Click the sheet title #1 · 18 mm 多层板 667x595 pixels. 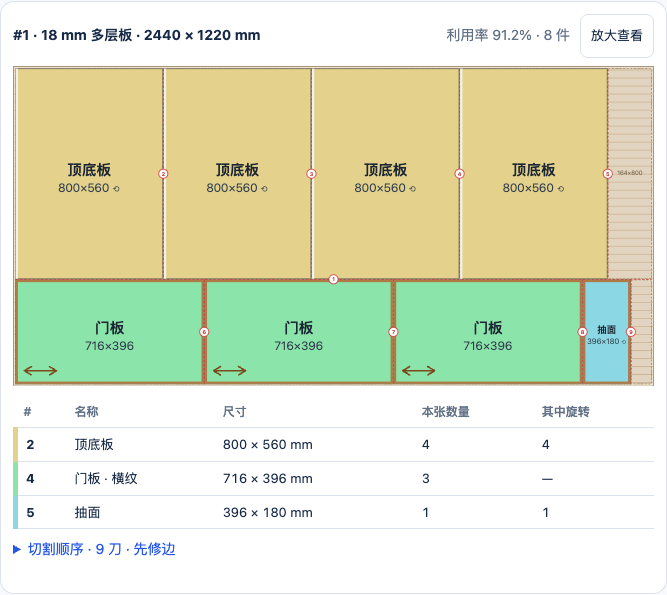pos(137,35)
